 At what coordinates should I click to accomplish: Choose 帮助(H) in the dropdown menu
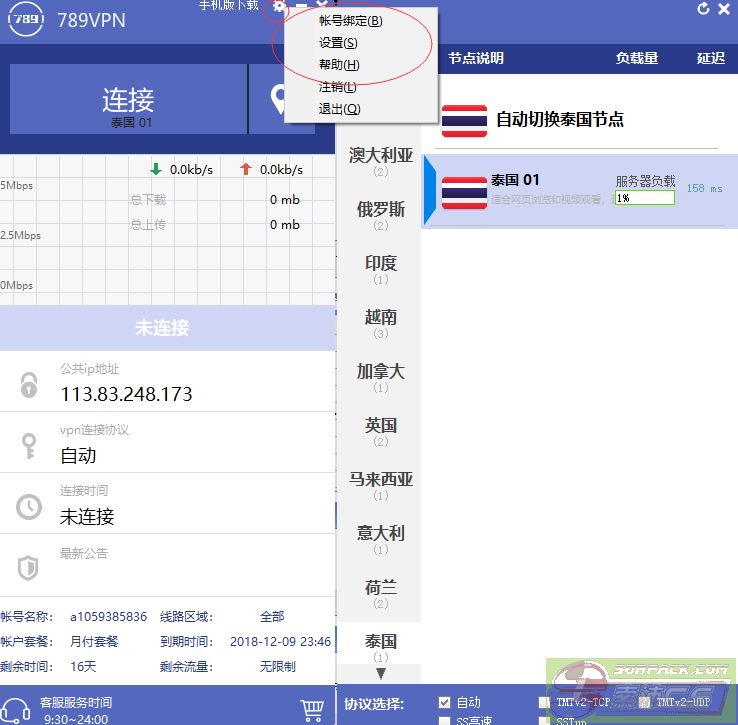tap(338, 65)
